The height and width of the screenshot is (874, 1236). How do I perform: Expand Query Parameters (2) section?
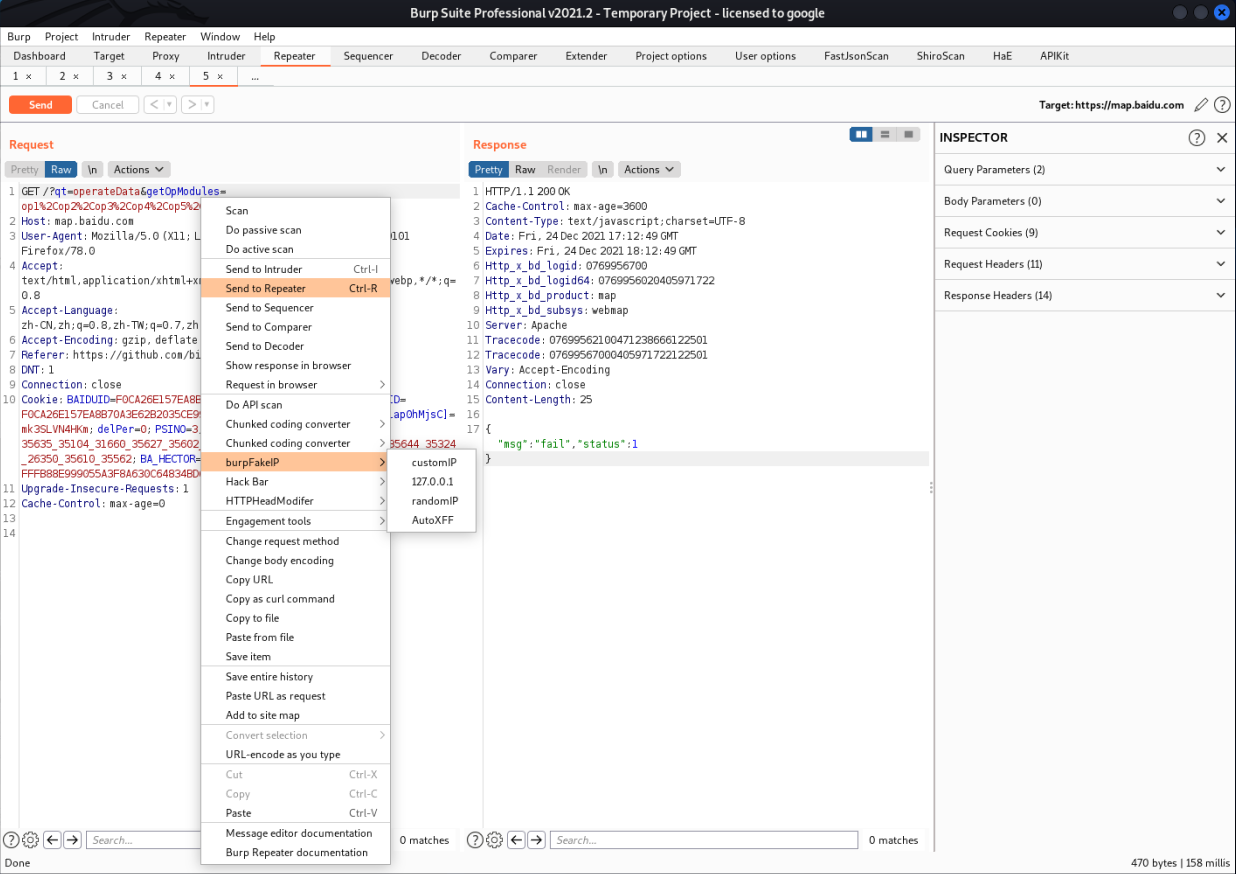point(1085,170)
